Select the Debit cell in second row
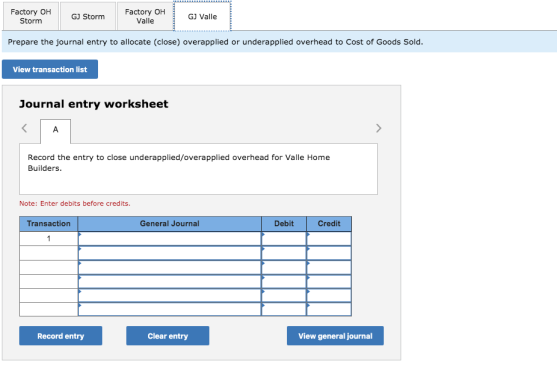Viewport: 560px width, 367px height. (x=284, y=253)
